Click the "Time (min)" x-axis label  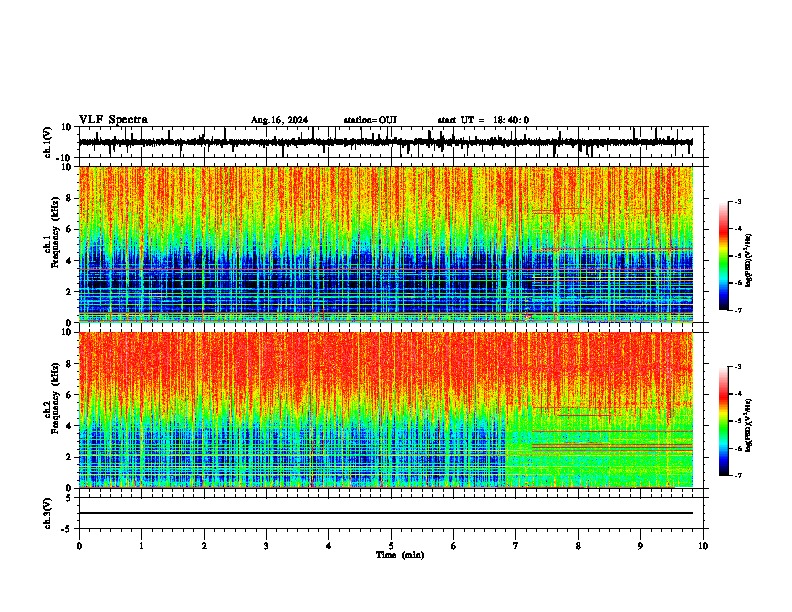(x=400, y=555)
